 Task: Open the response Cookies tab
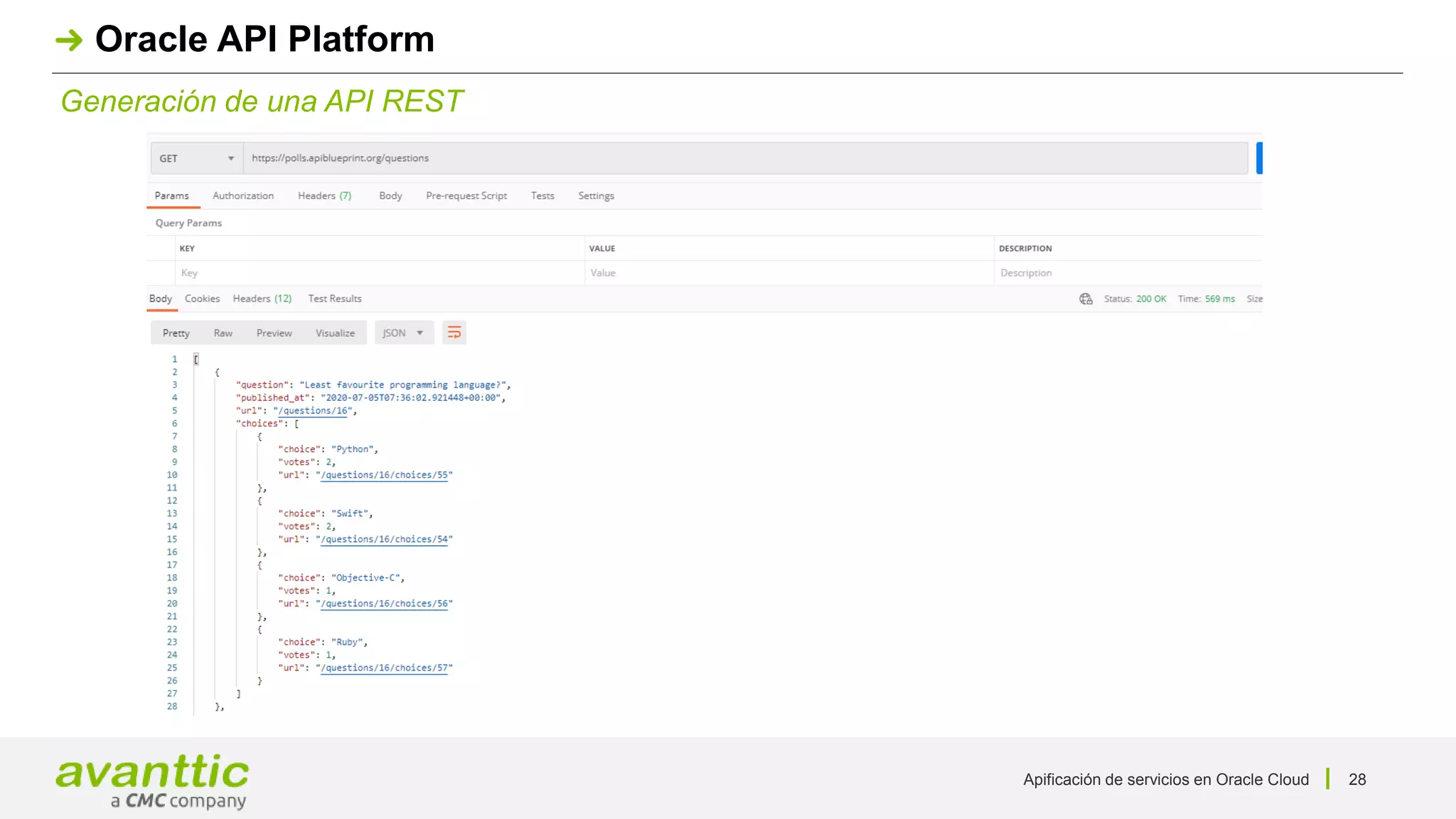(x=202, y=299)
